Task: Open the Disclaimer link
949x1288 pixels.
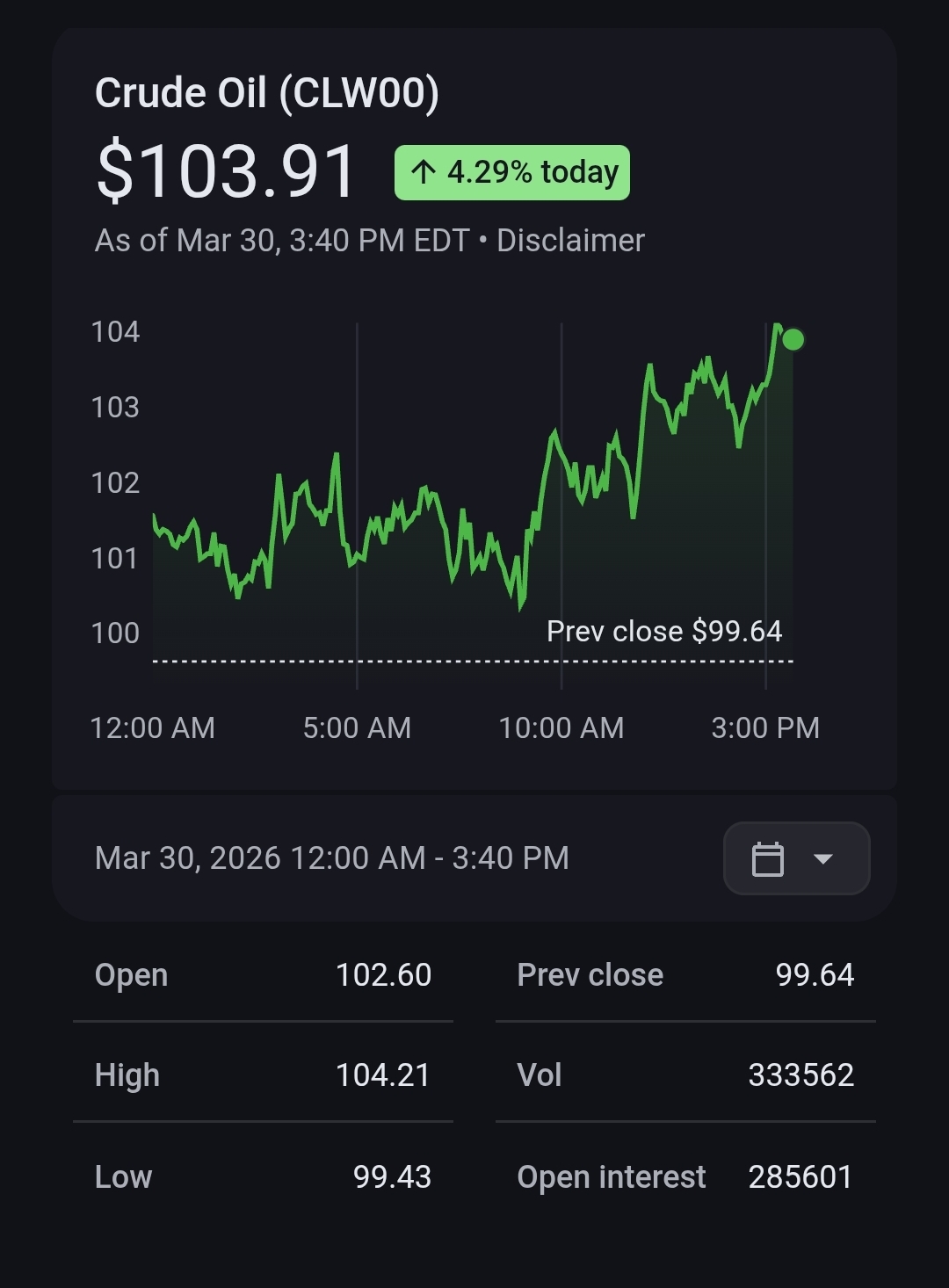Action: pos(570,241)
